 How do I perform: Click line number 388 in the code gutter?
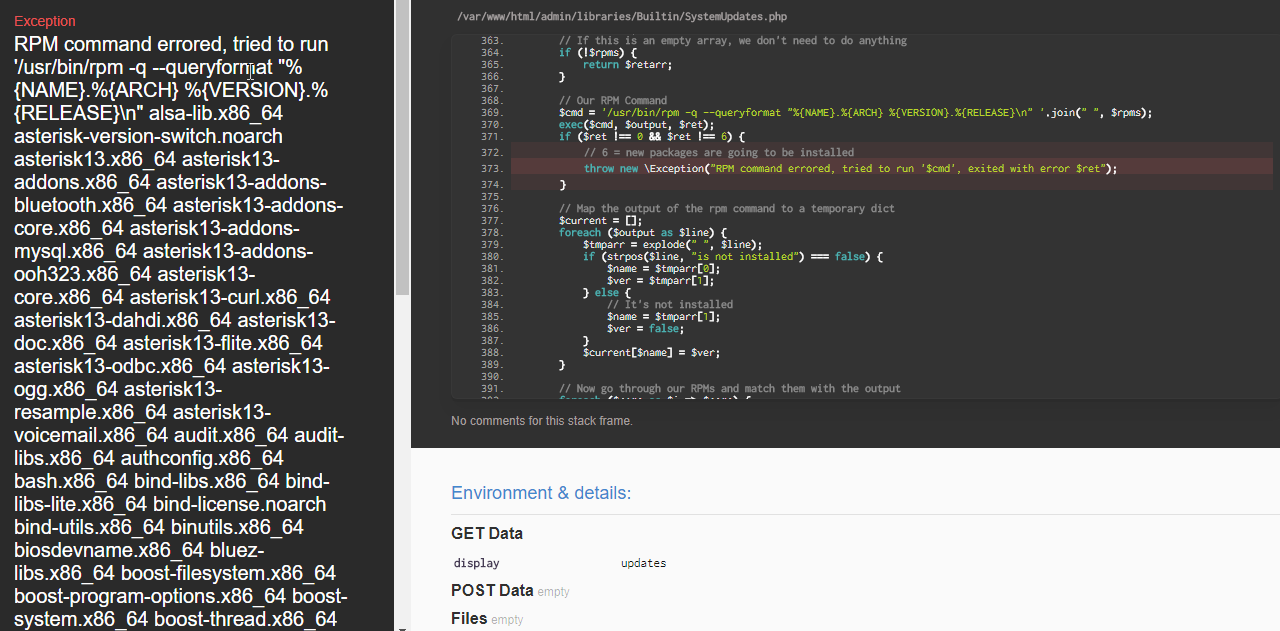coord(491,353)
